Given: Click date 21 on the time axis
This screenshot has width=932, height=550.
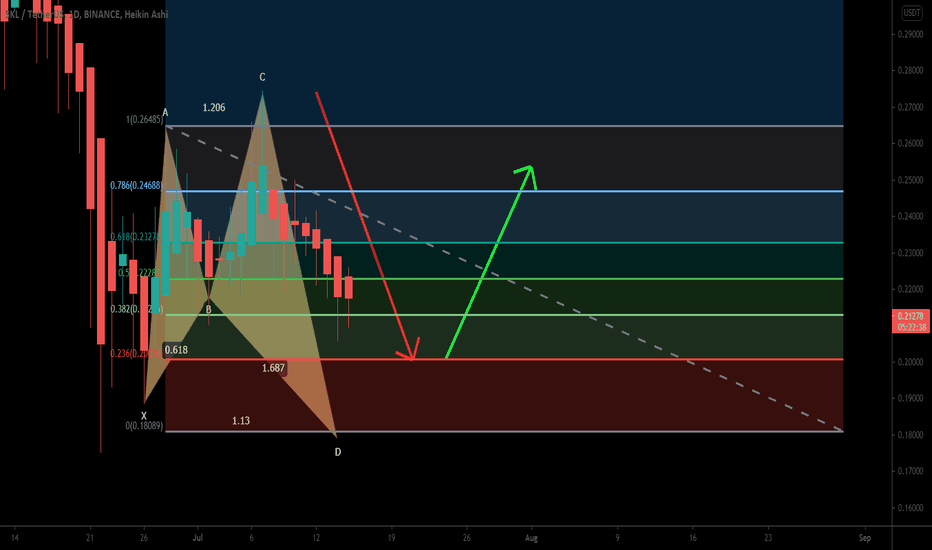Looking at the screenshot, I should point(90,538).
